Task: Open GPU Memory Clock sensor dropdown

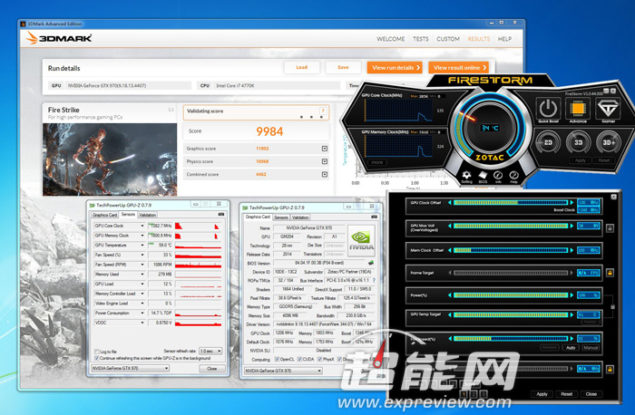Action: click(x=142, y=235)
